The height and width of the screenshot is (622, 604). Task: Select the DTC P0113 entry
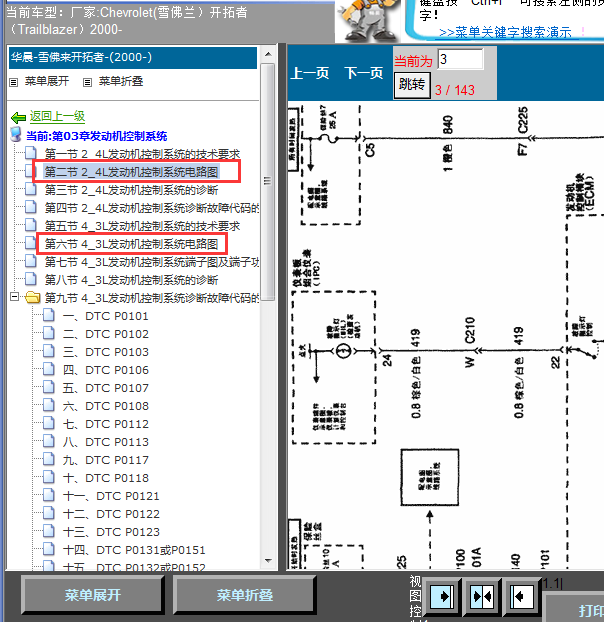point(105,442)
